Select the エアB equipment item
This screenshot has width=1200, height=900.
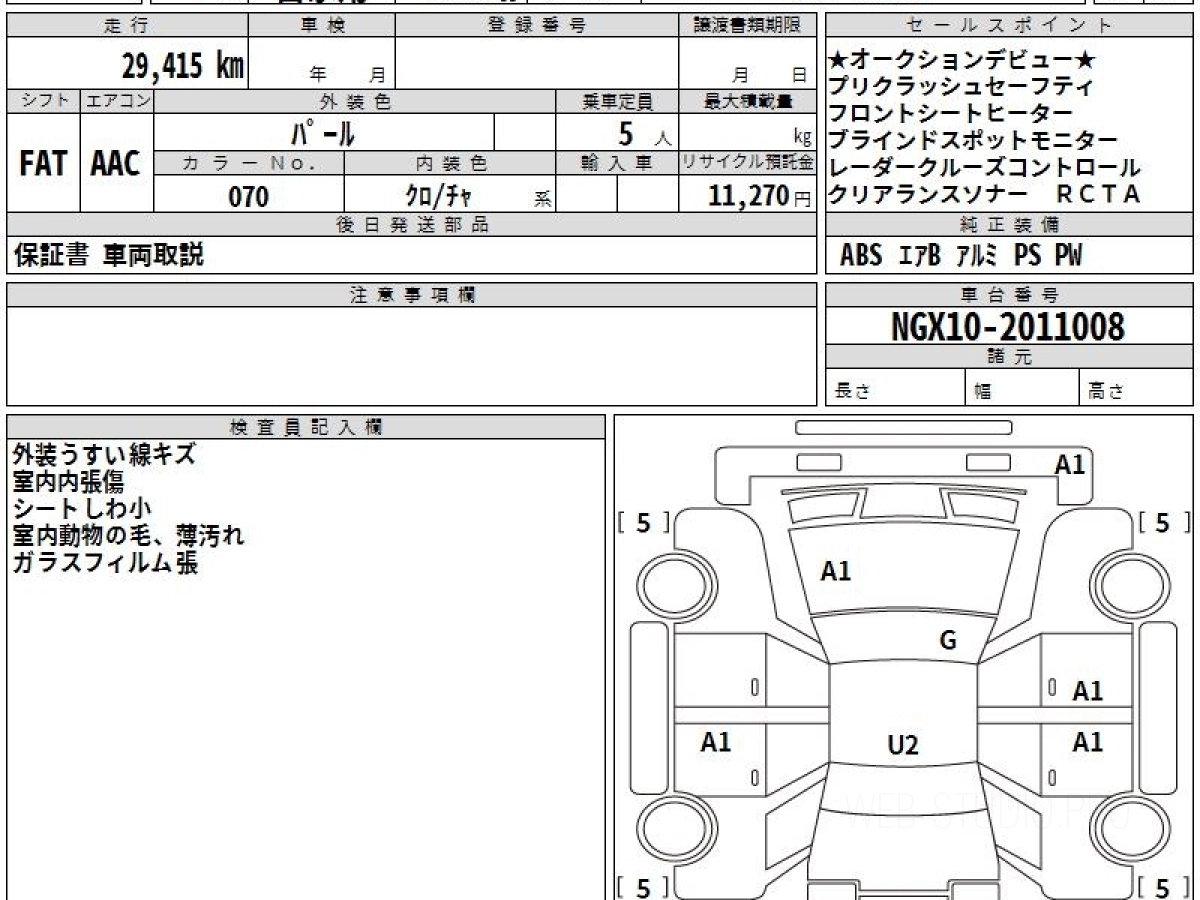click(919, 256)
